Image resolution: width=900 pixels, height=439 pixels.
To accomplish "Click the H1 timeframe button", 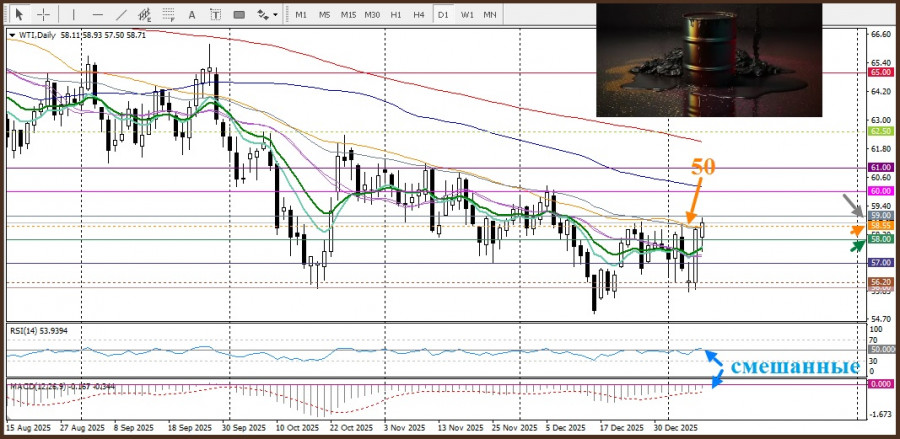I will click(396, 15).
